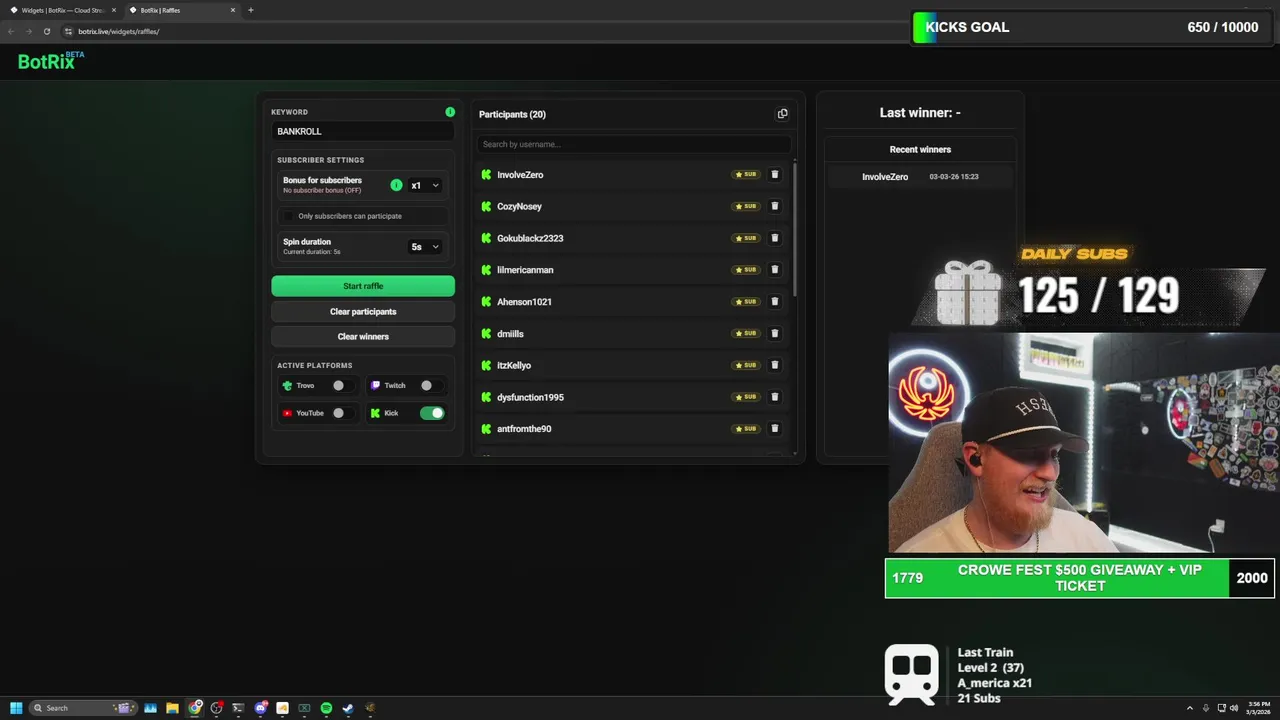This screenshot has width=1280, height=720.
Task: Select participant dysfunction1995
Action: [530, 397]
